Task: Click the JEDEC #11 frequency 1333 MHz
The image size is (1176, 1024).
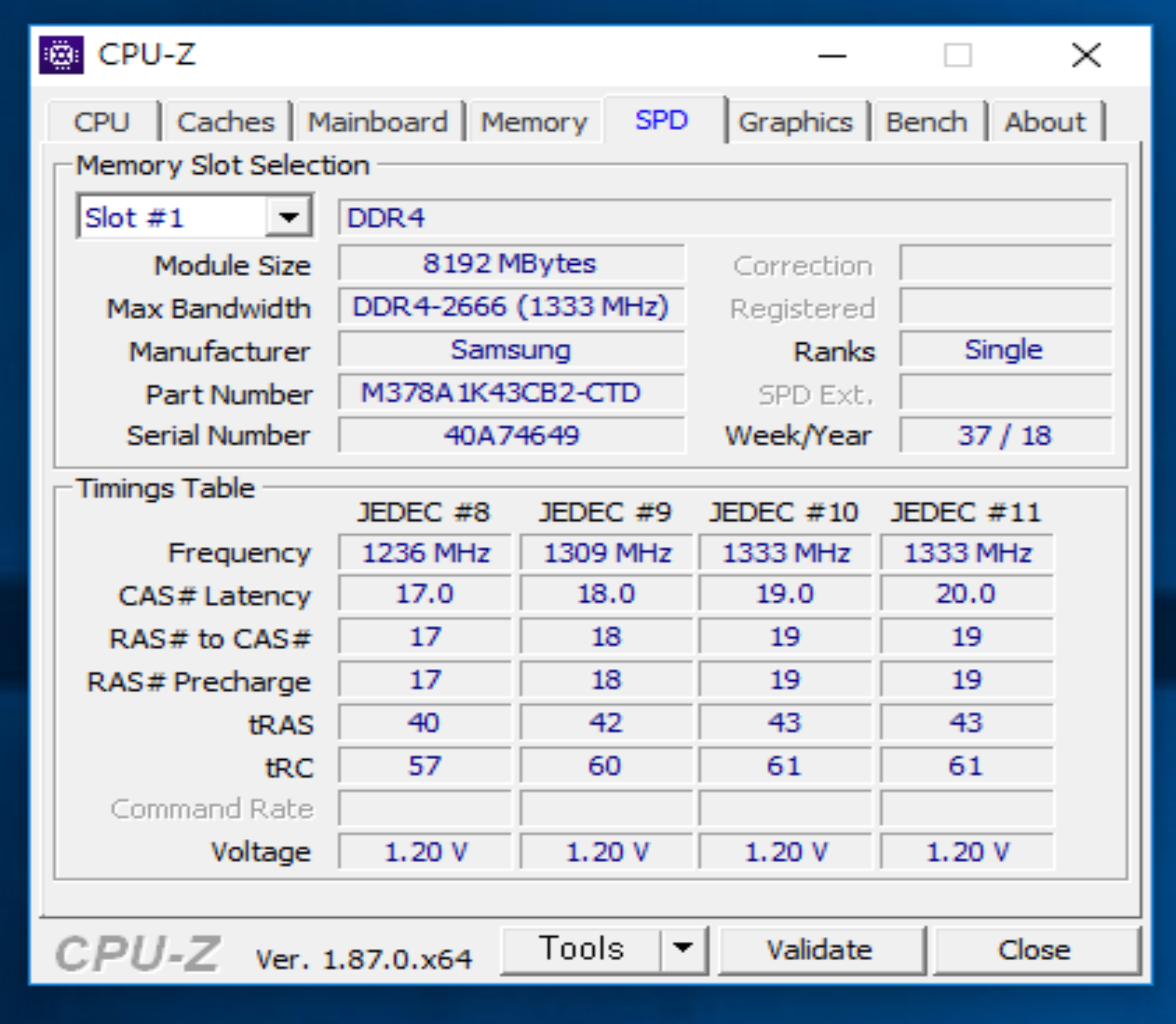Action: coord(967,553)
